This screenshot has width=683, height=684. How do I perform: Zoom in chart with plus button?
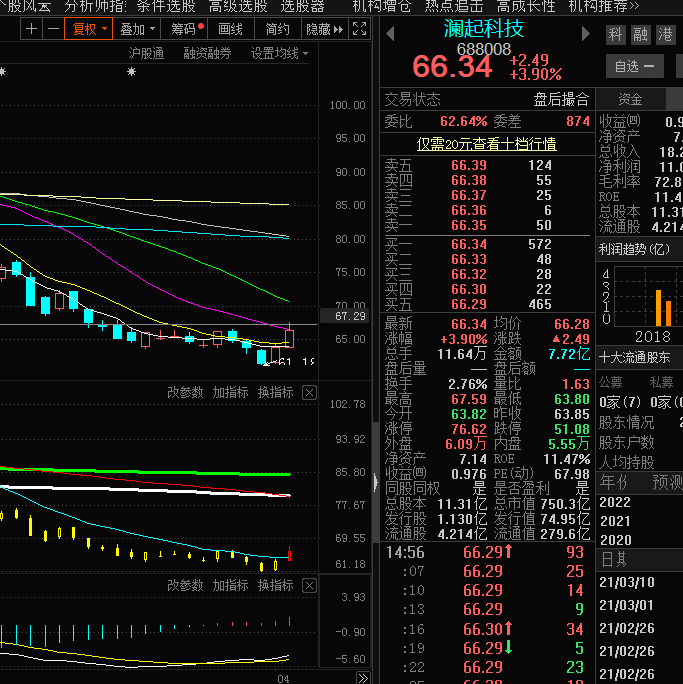[31, 29]
